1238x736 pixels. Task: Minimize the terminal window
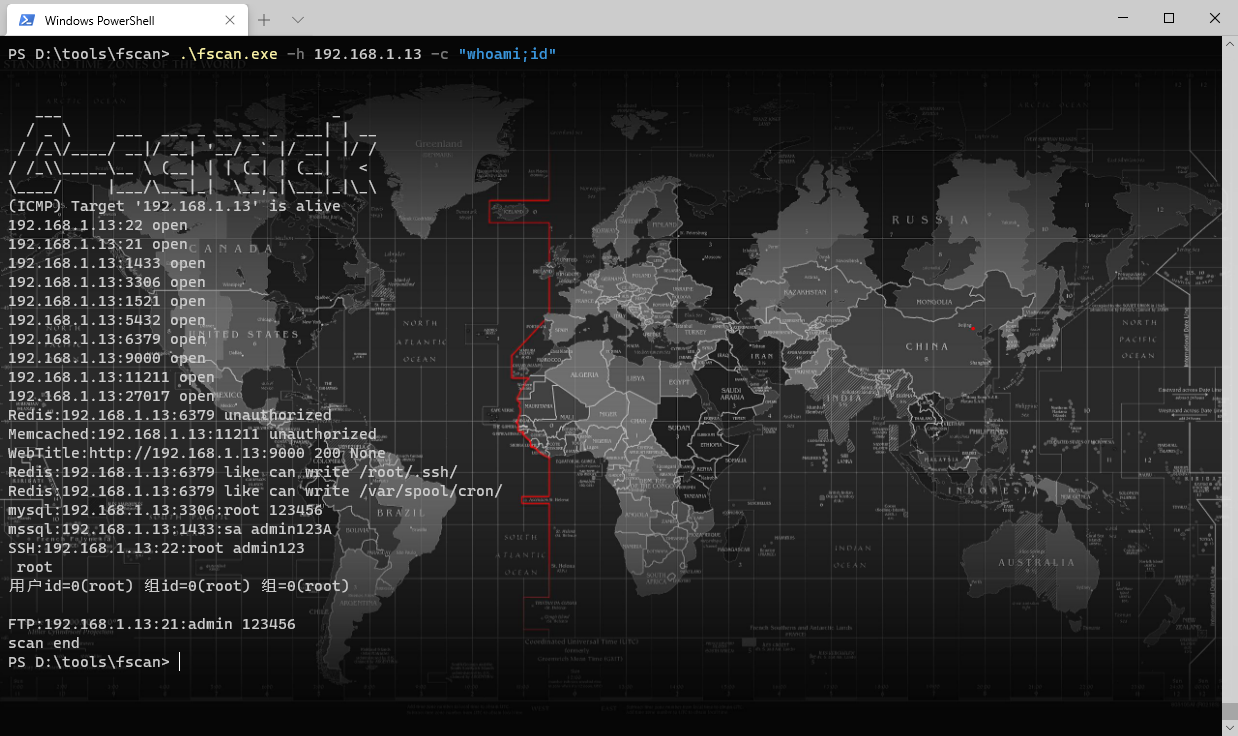1122,18
